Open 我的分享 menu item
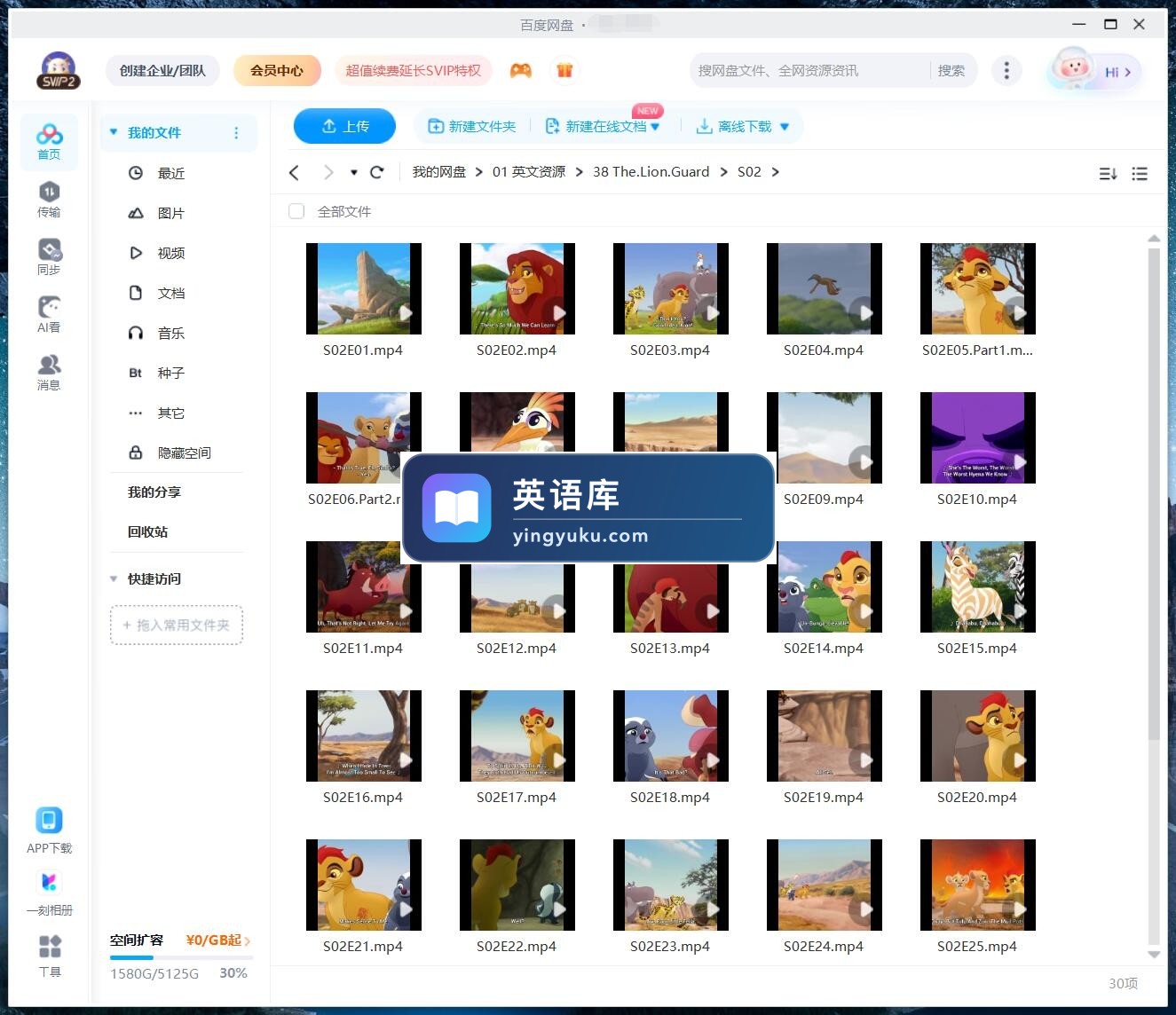Viewport: 1176px width, 1015px height. click(x=154, y=492)
